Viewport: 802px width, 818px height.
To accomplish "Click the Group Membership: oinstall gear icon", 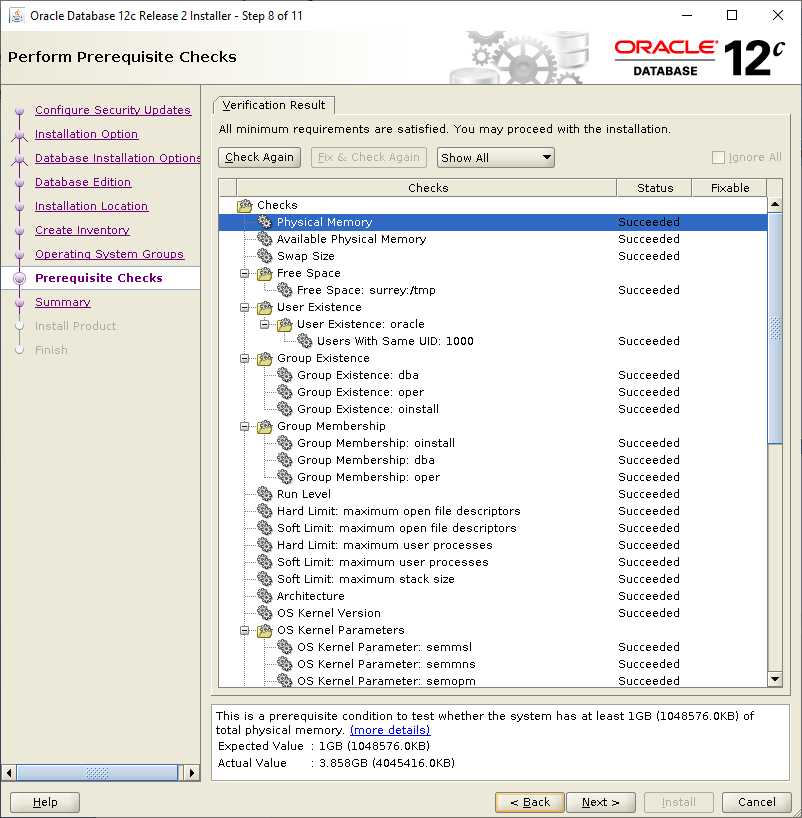I will [x=285, y=443].
